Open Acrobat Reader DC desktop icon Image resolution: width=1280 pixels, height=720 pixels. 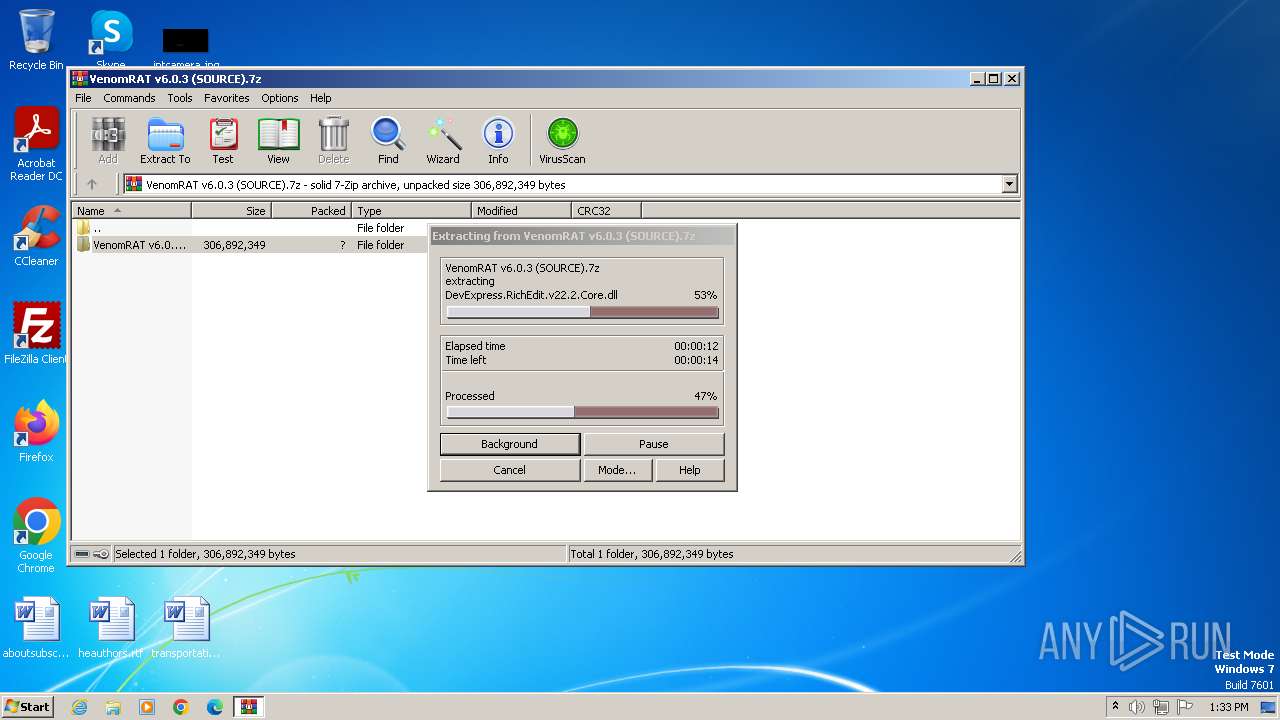tap(36, 145)
